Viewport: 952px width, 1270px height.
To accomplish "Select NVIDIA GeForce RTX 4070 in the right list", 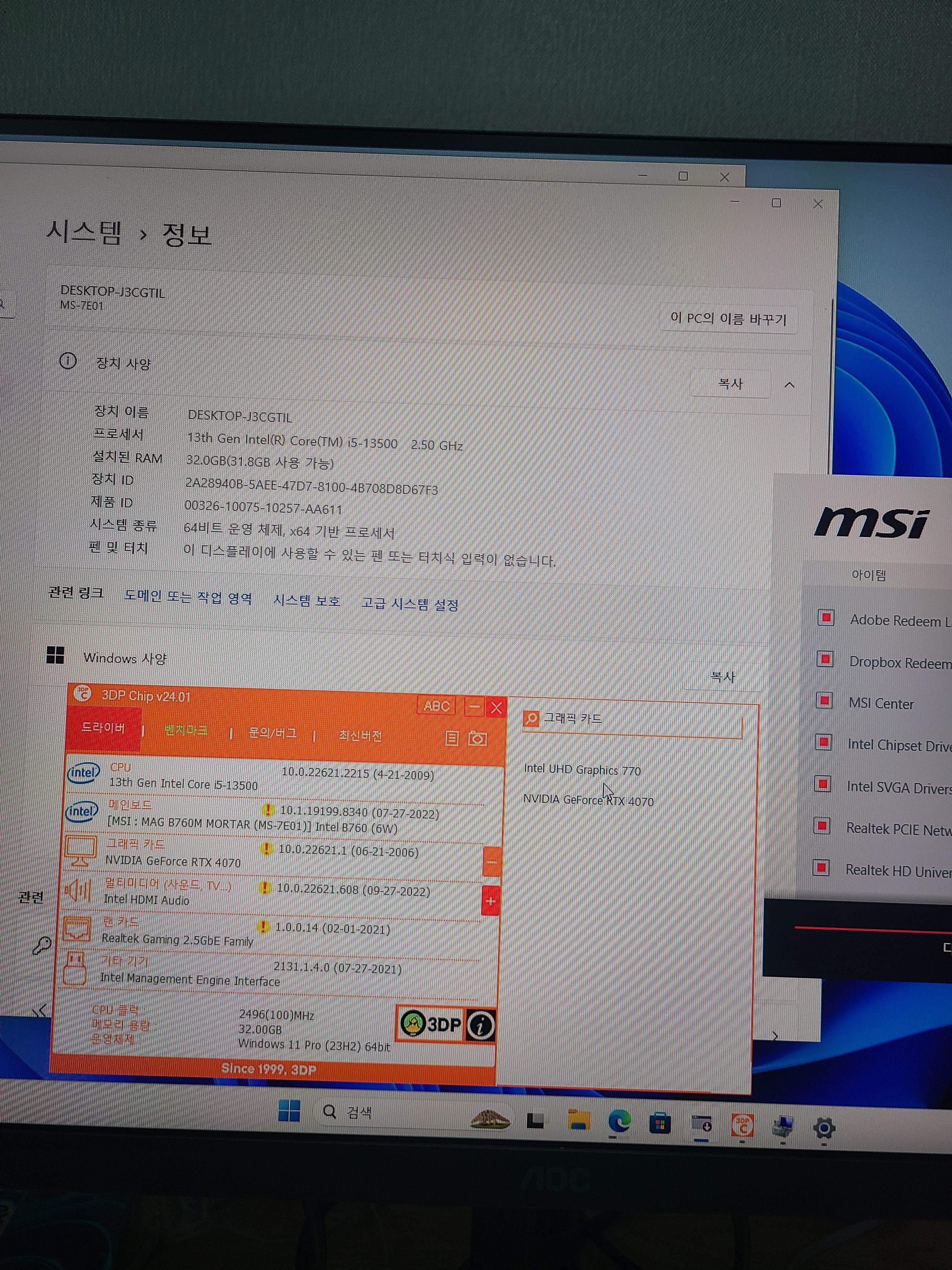I will [x=588, y=800].
